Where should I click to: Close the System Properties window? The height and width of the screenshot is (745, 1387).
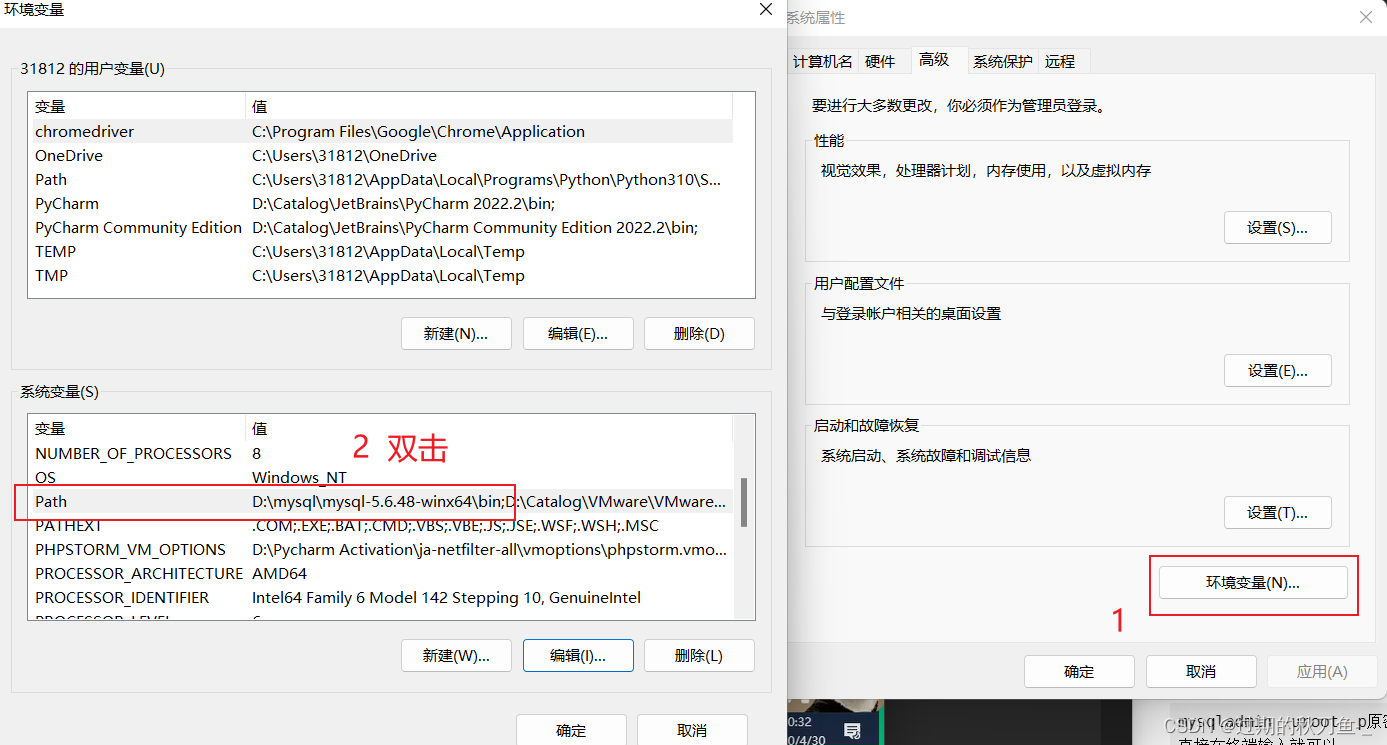(1366, 17)
